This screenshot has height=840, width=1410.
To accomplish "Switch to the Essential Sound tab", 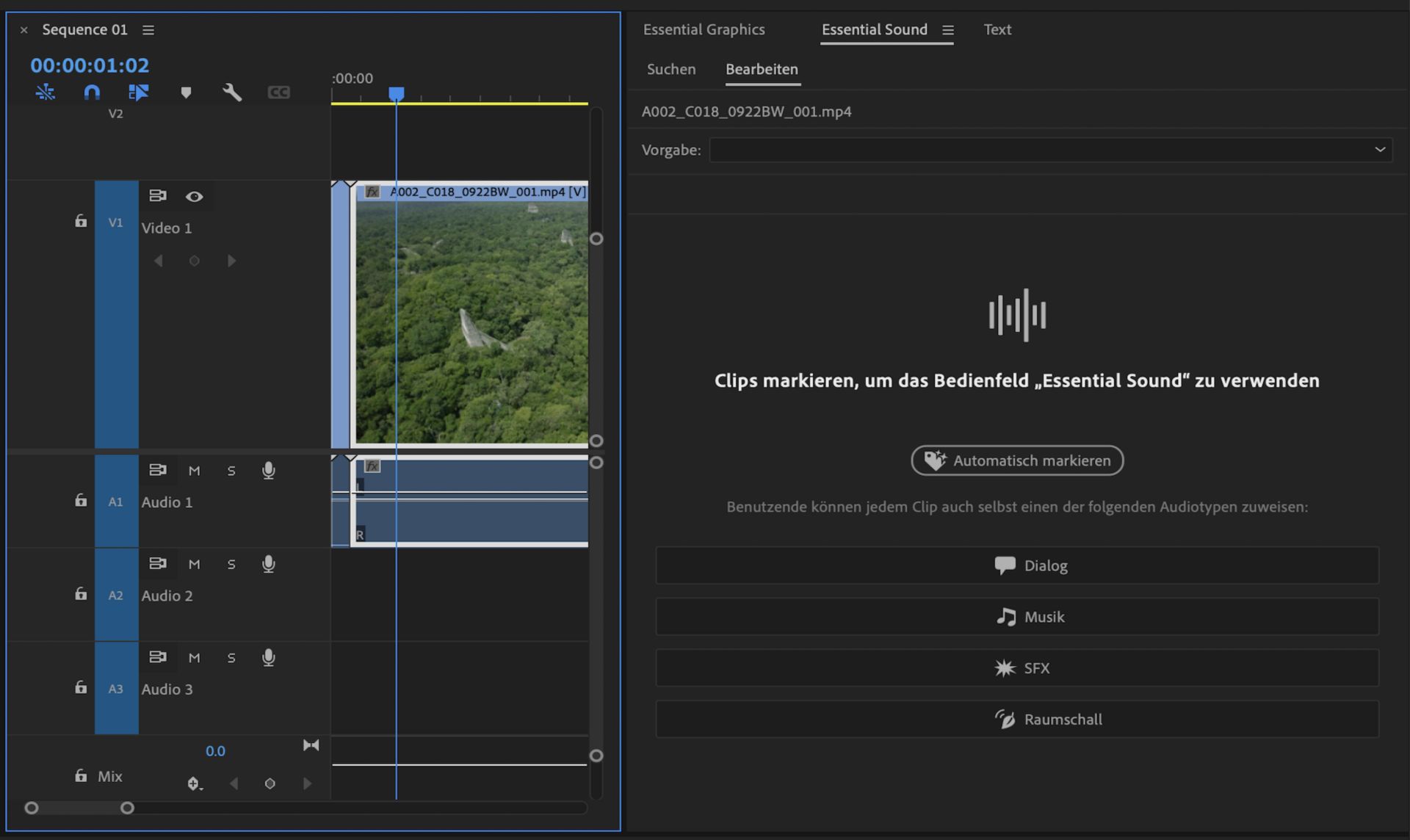I will click(x=875, y=29).
